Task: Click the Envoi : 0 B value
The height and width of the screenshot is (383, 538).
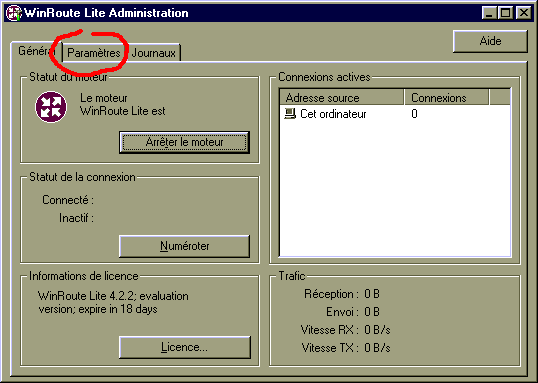Action: (372, 312)
